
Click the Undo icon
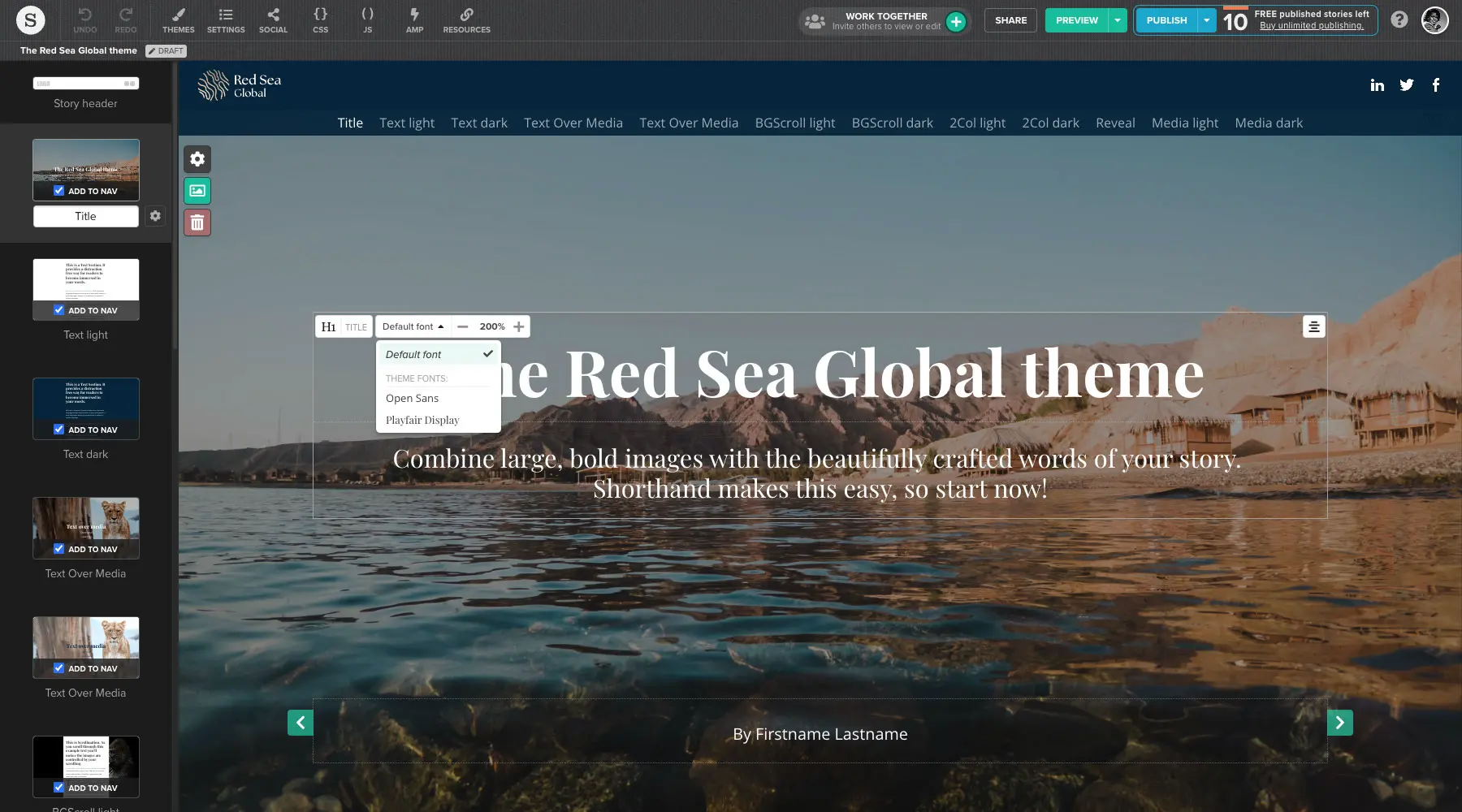coord(85,20)
